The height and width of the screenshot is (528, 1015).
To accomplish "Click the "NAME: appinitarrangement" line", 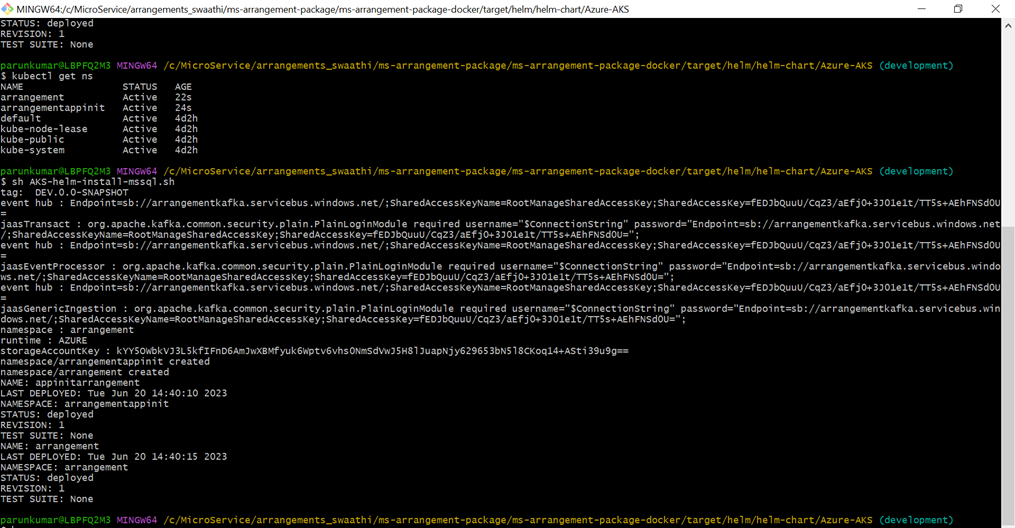I will coord(70,382).
